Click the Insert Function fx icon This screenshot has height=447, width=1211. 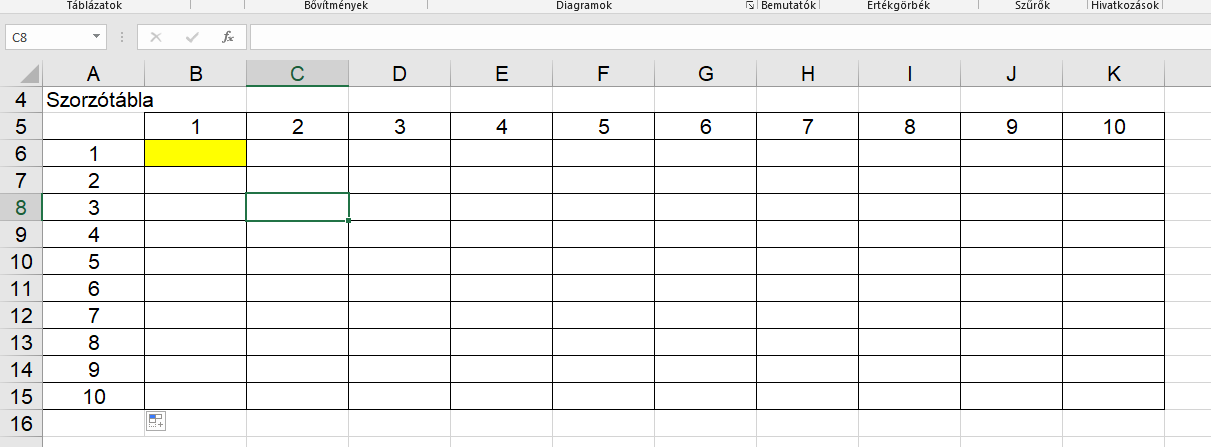[x=228, y=37]
